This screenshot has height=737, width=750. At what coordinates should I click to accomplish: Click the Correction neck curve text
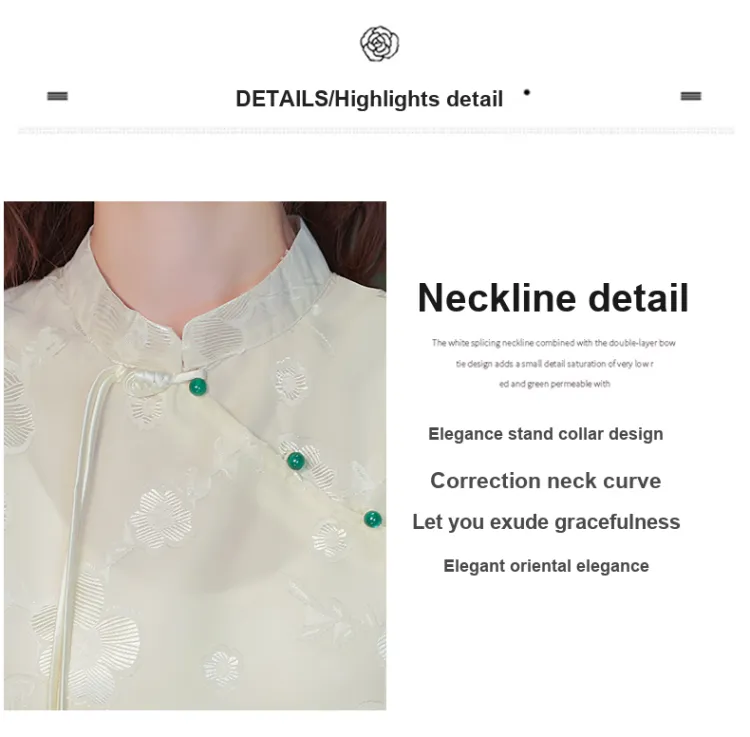click(x=546, y=481)
